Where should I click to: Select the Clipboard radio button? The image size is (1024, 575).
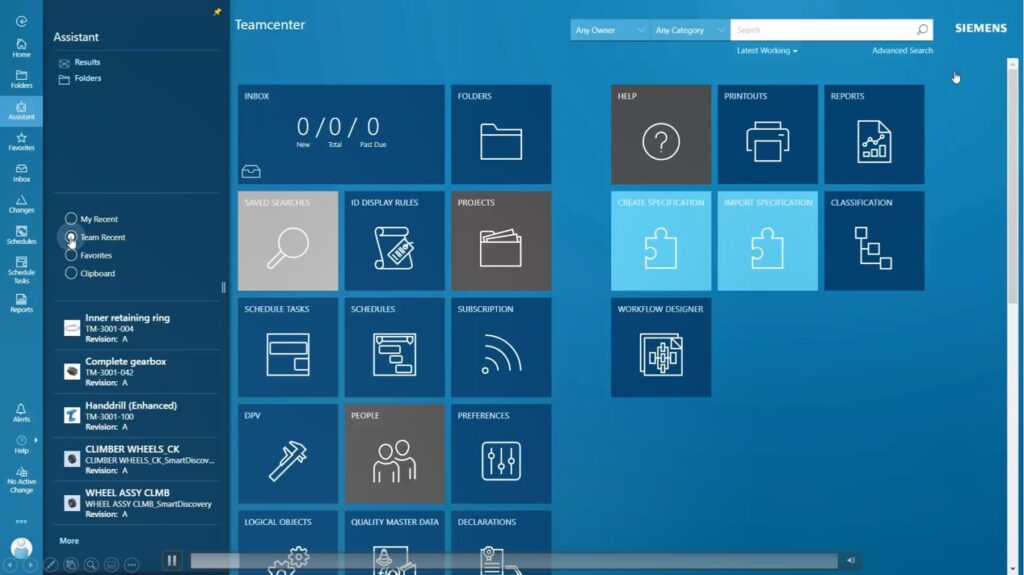pyautogui.click(x=71, y=273)
